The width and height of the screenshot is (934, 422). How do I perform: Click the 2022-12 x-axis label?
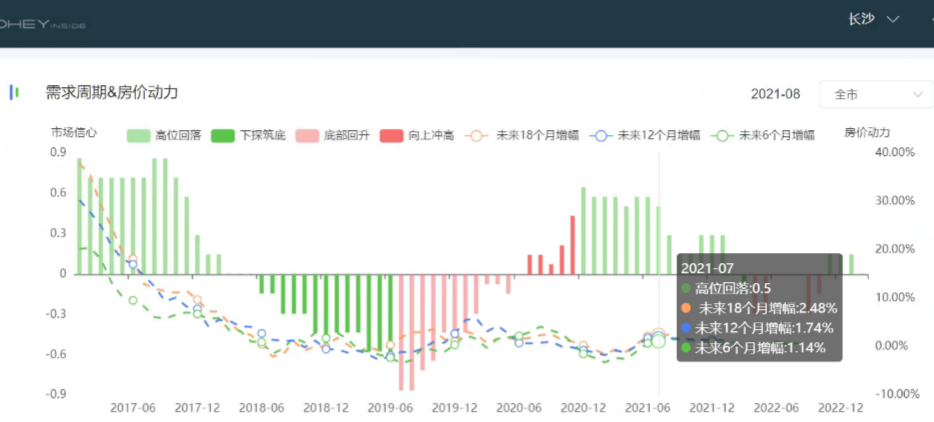(x=841, y=408)
